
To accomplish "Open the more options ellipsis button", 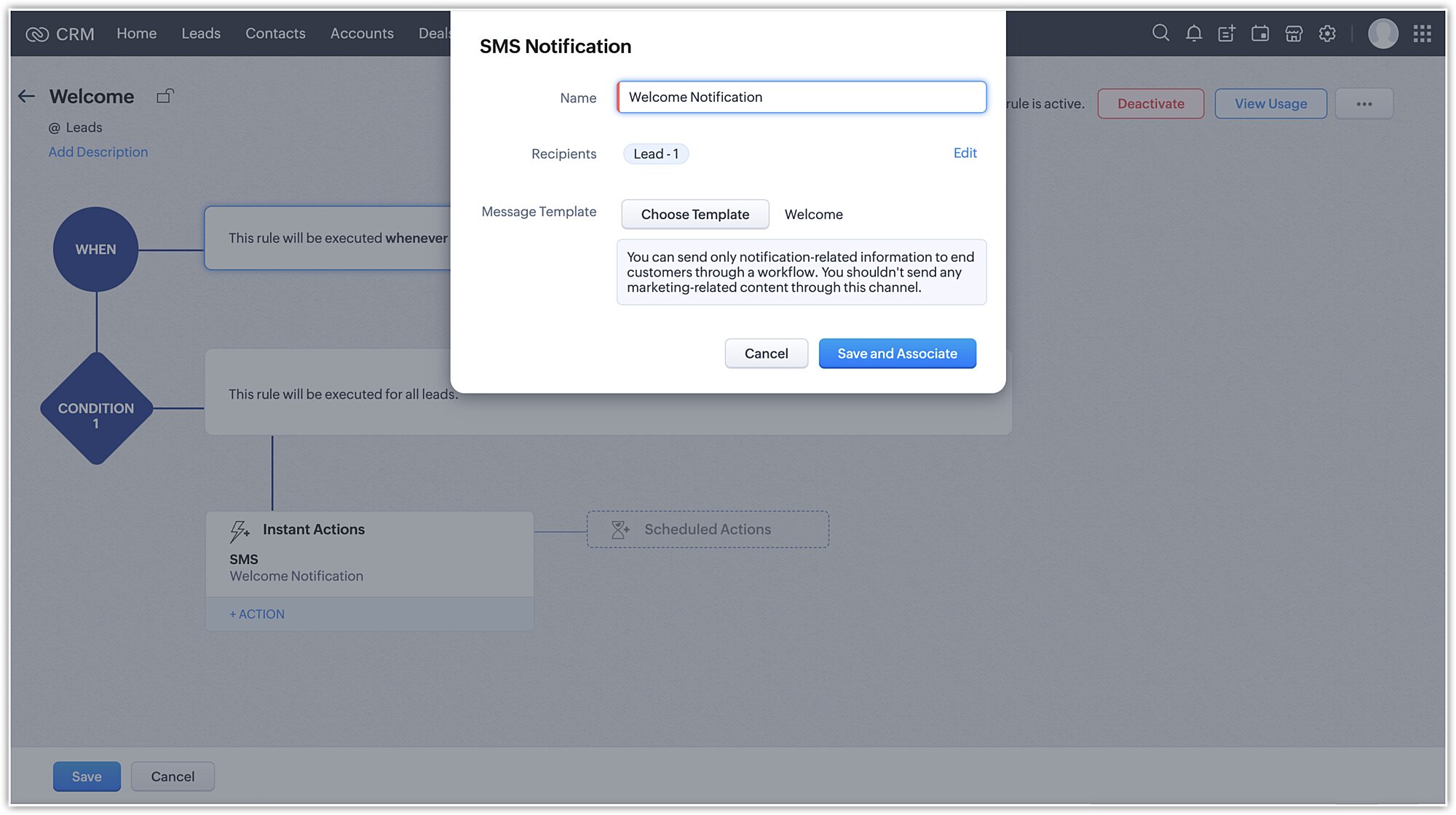I will coord(1364,104).
